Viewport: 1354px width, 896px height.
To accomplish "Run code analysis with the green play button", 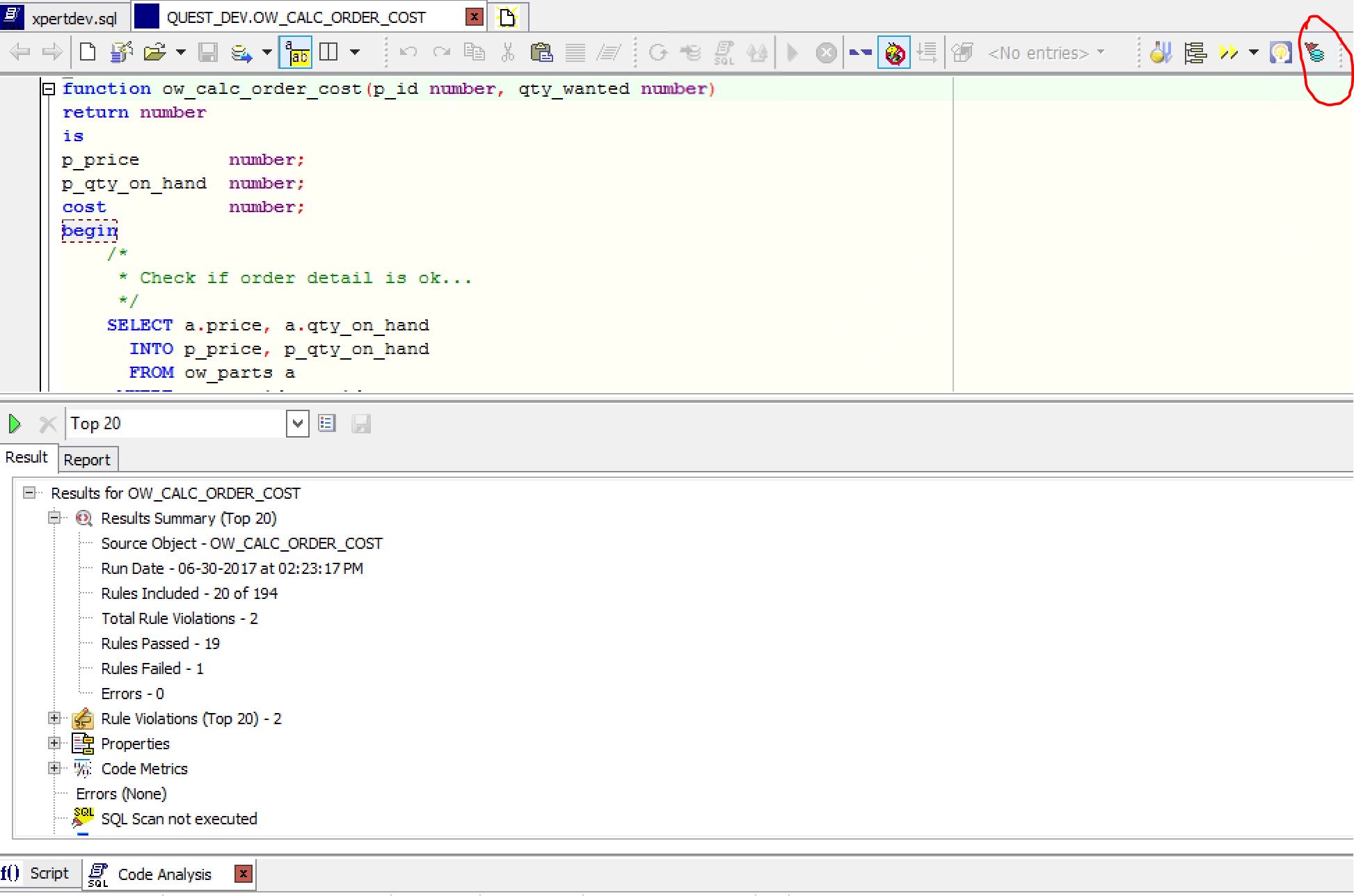I will click(15, 424).
